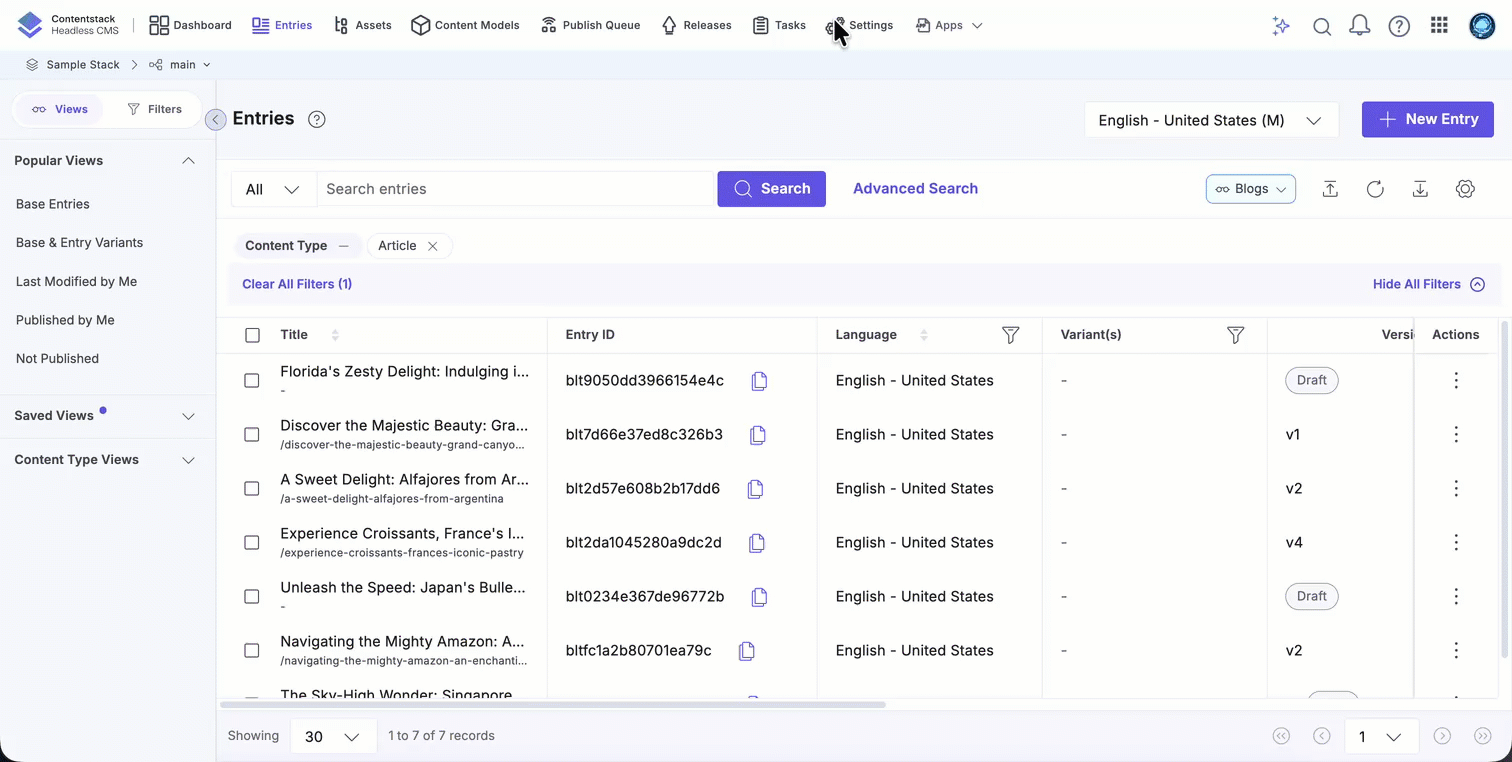
Task: Tick checkbox for Navigating the Mighty Amazon
Action: coord(252,651)
